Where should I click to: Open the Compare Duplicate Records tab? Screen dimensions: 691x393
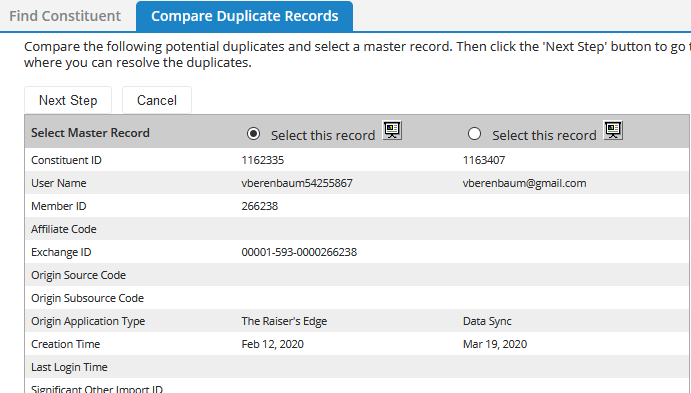(x=245, y=16)
